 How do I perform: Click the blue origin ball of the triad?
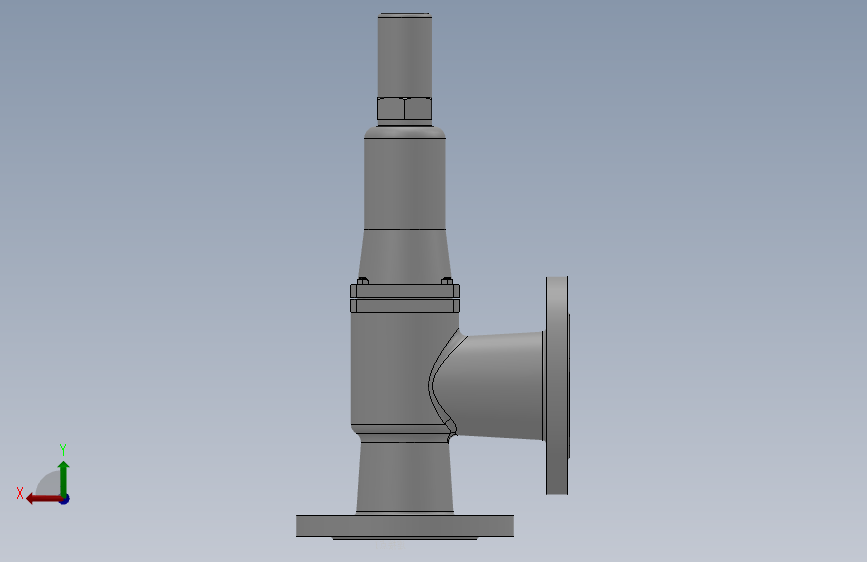pyautogui.click(x=65, y=499)
